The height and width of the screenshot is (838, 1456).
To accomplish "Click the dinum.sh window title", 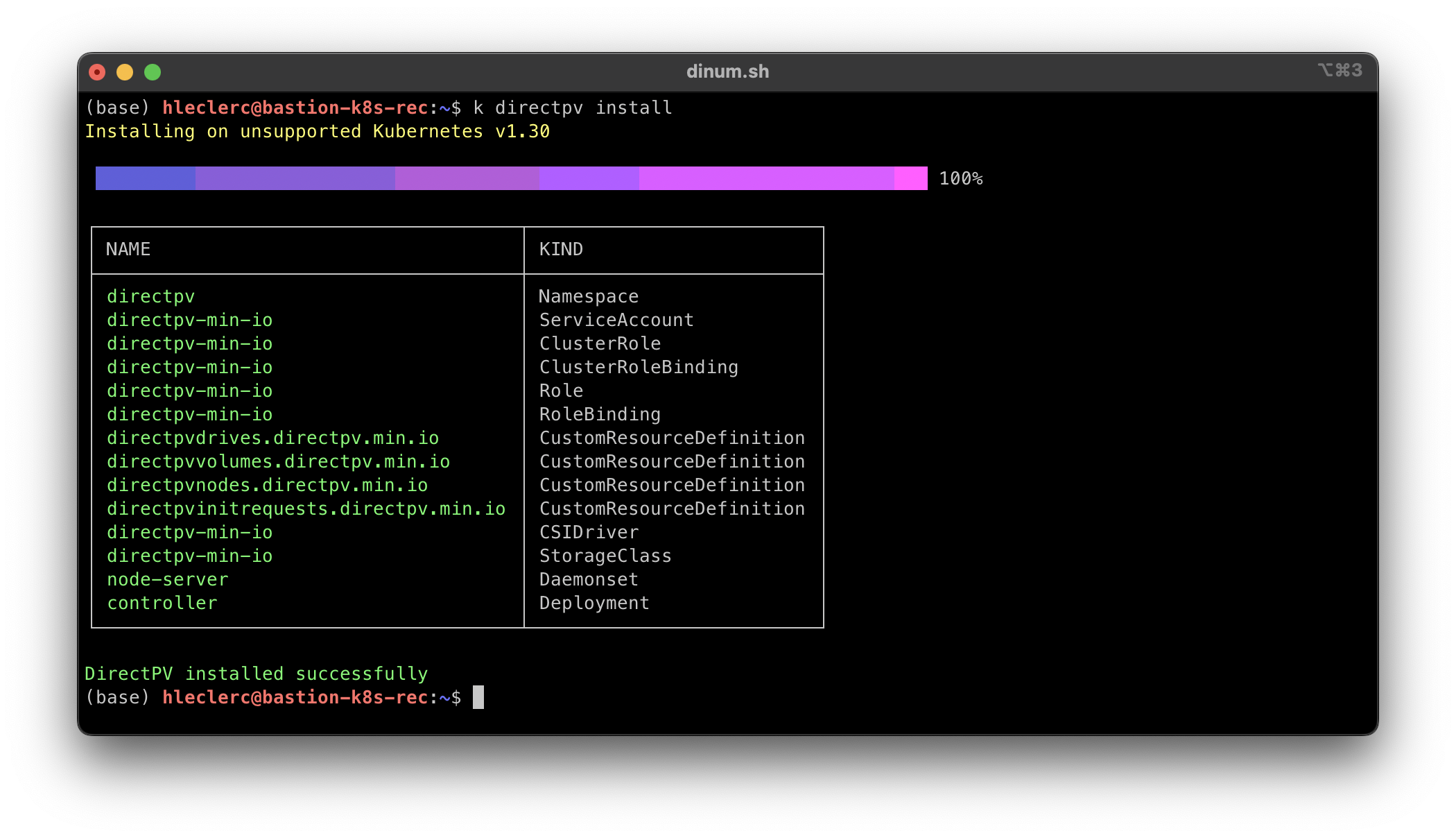I will pyautogui.click(x=727, y=71).
